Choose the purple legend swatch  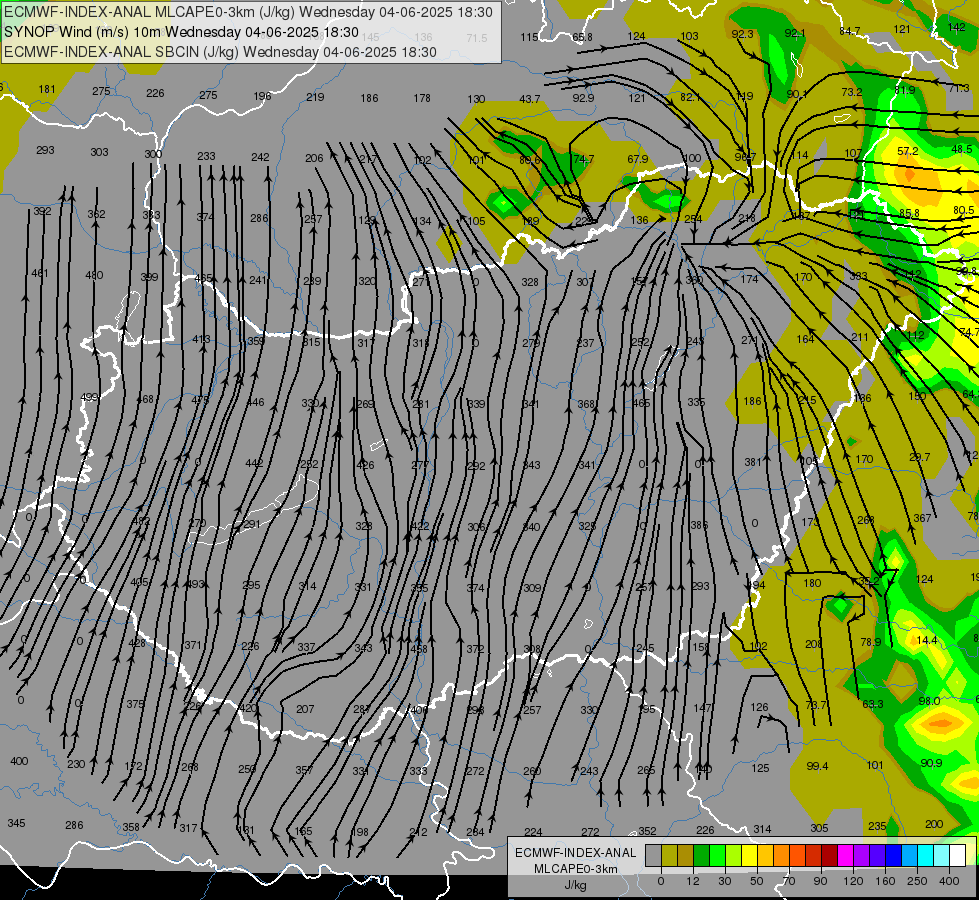point(862,856)
